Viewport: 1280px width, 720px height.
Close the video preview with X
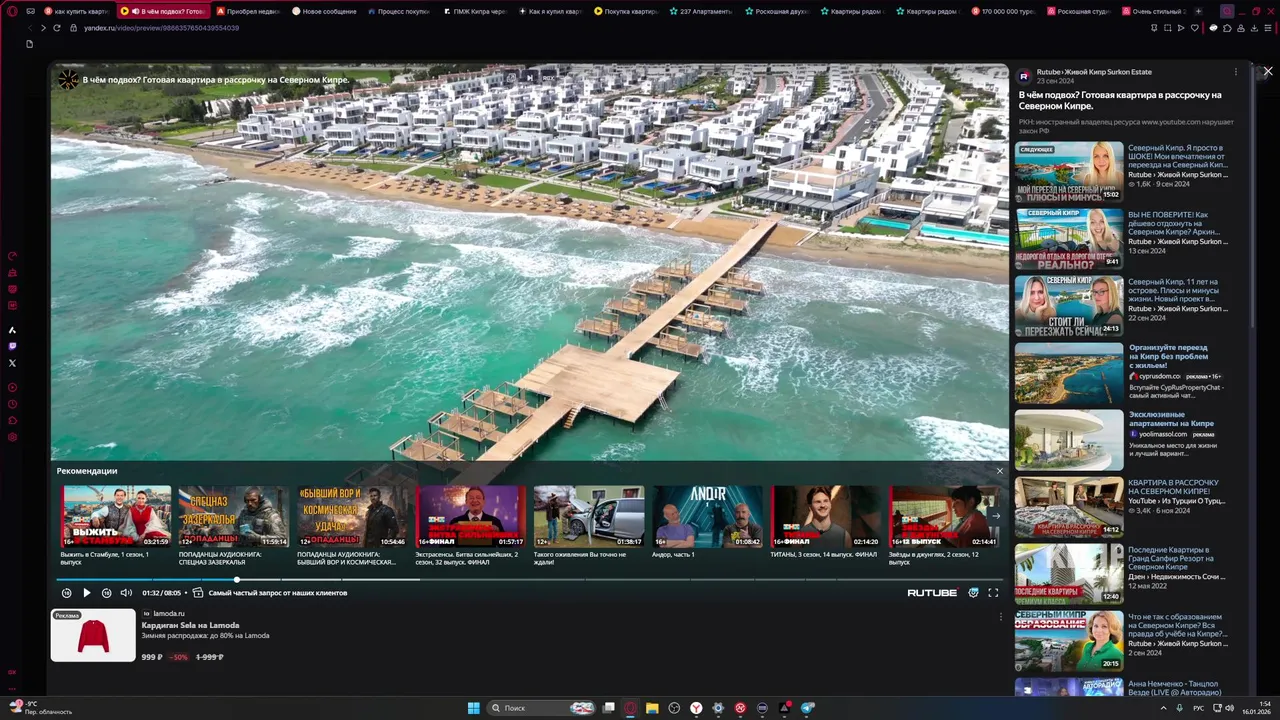click(x=1268, y=71)
